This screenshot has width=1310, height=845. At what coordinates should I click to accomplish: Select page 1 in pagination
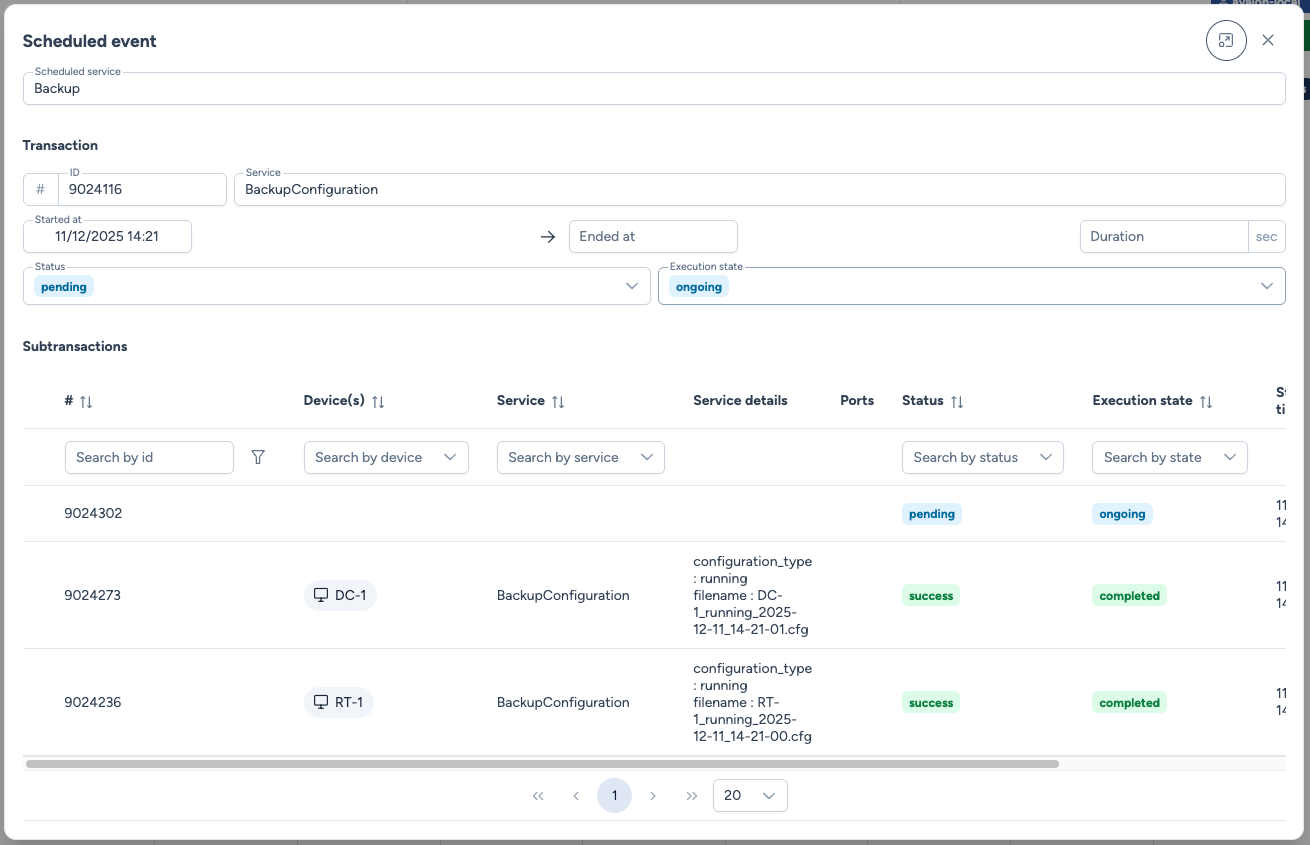pyautogui.click(x=614, y=796)
